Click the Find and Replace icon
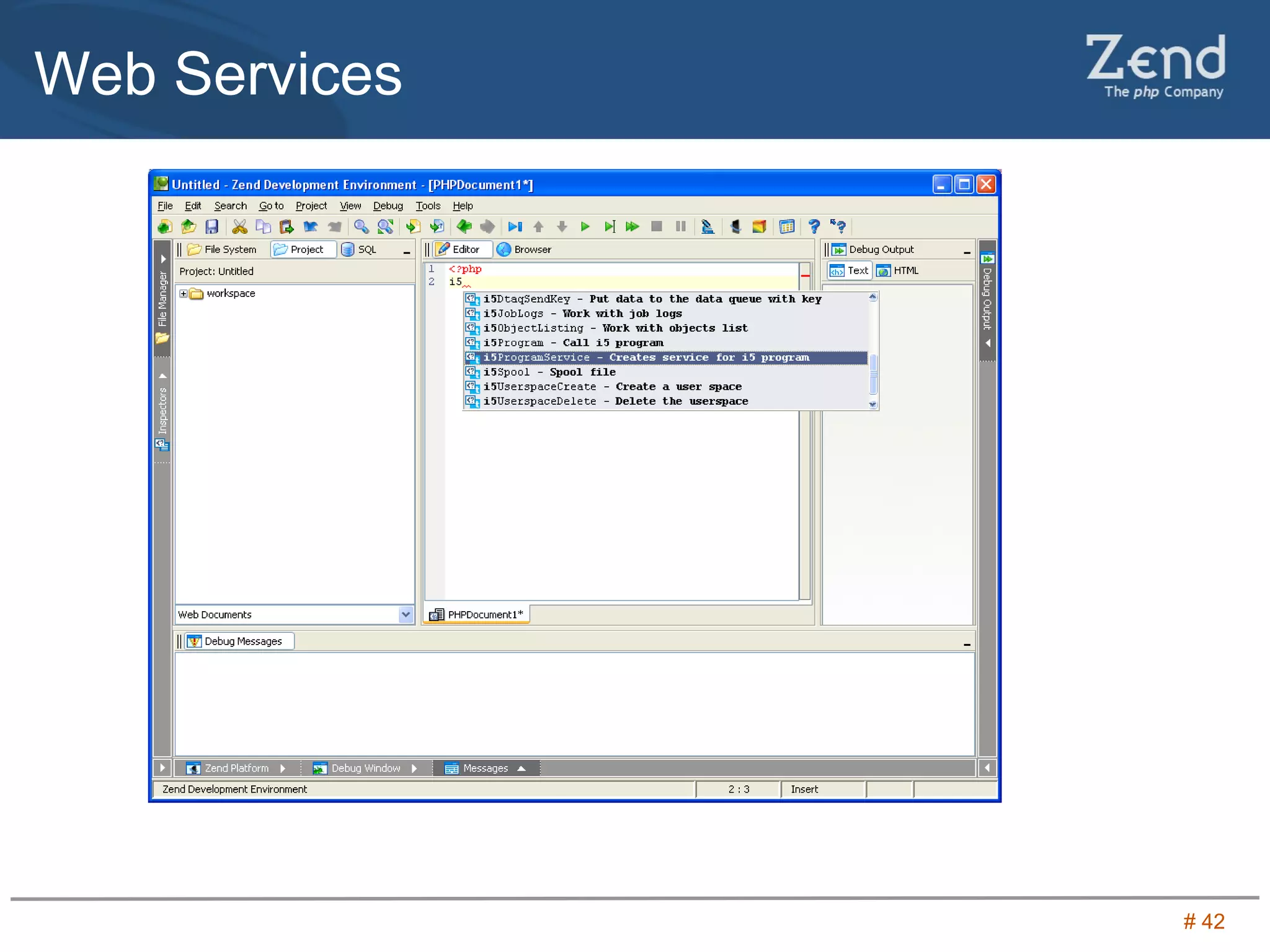The height and width of the screenshot is (952, 1270). pyautogui.click(x=385, y=227)
